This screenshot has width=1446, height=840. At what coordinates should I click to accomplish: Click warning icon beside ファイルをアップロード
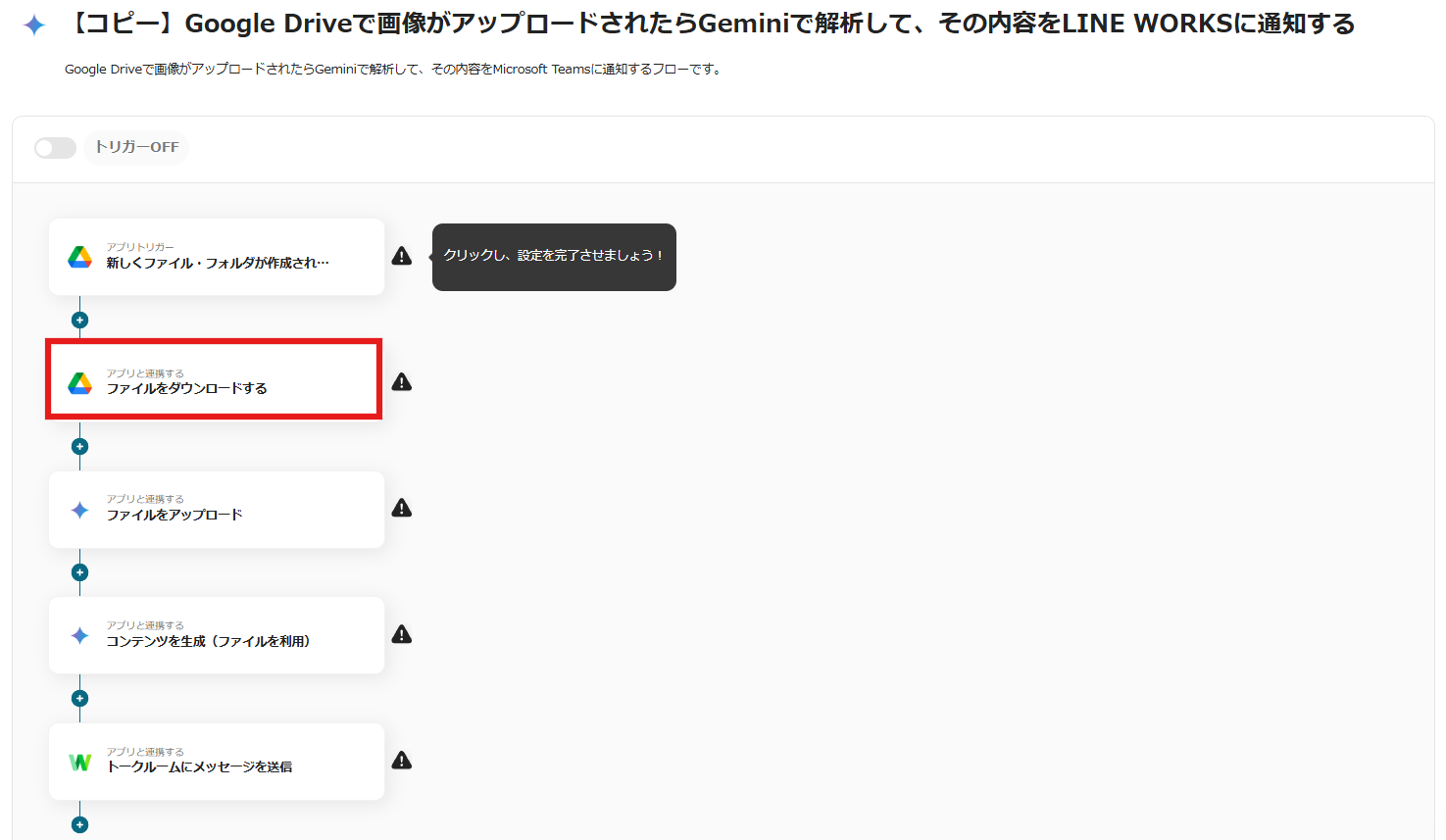pyautogui.click(x=402, y=508)
